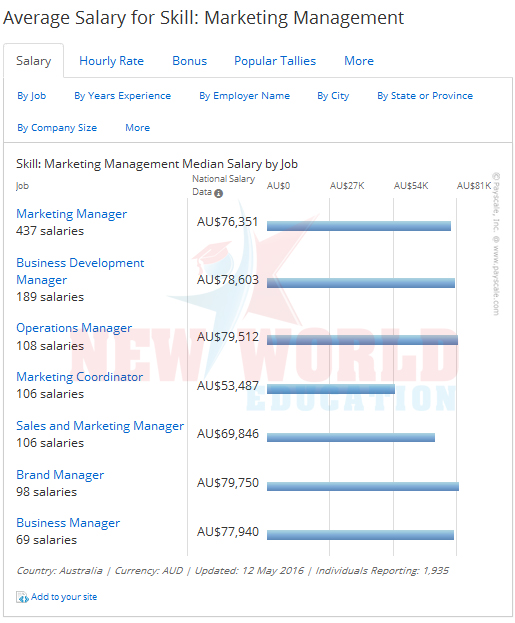
Task: Open the Operations Manager job link
Action: click(x=74, y=328)
